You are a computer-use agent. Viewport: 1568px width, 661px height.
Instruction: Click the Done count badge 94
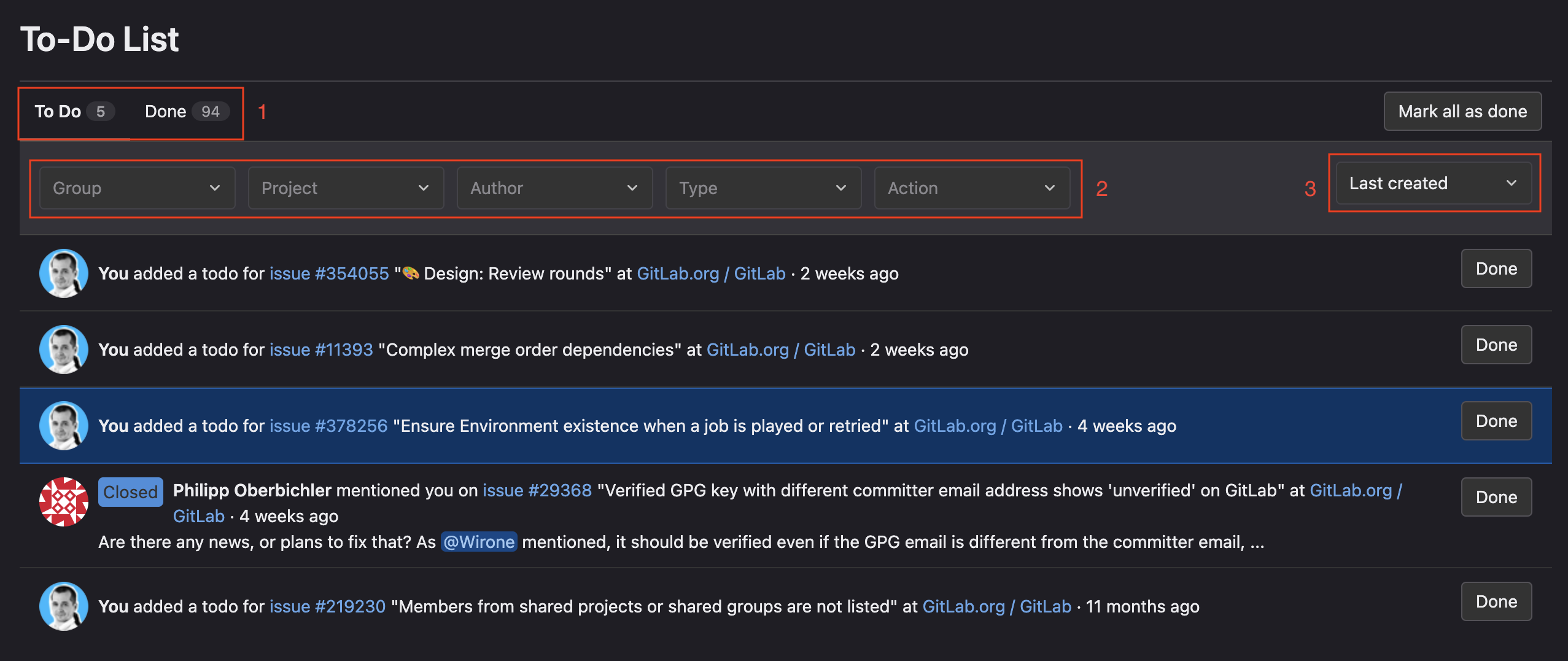[x=211, y=111]
